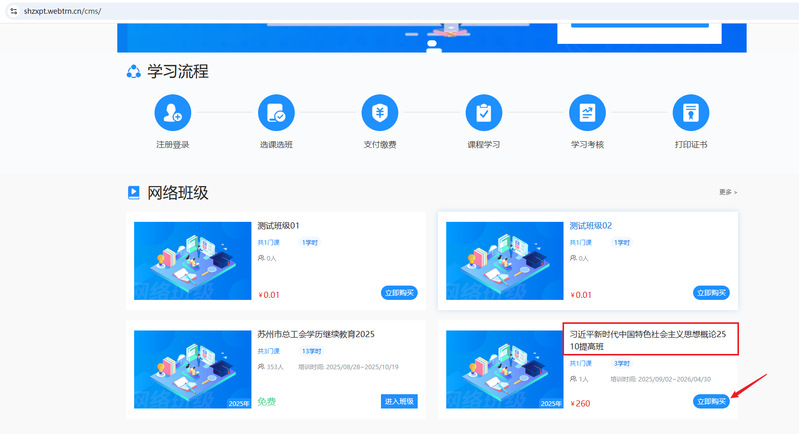Screen dimensions: 799x434
Task: Click the 选课选班 step icon
Action: click(x=276, y=114)
